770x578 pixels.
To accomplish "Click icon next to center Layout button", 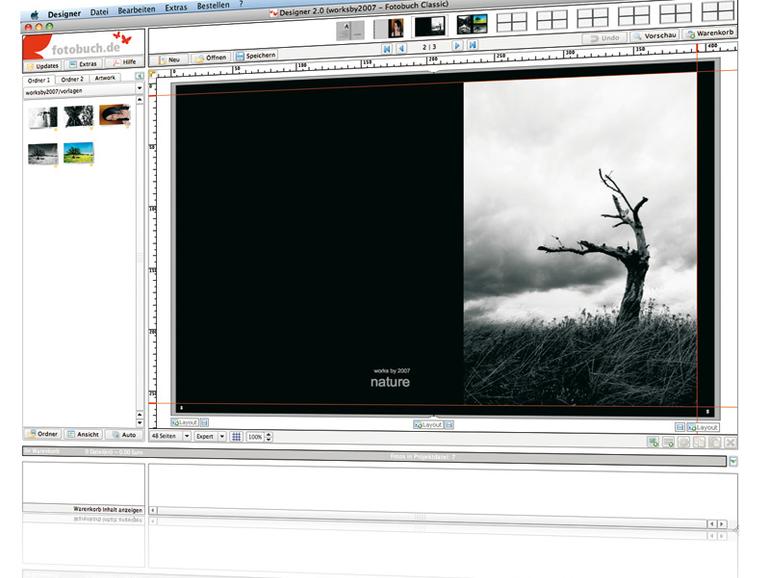I will tap(449, 425).
